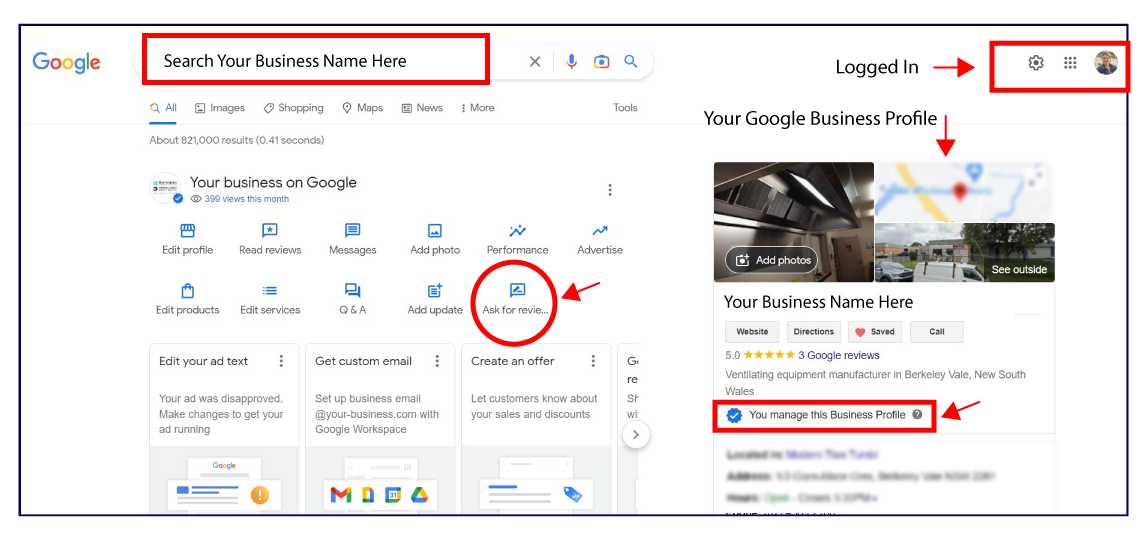Open the Google apps grid
Screen dimensions: 1147x540
(x=1070, y=63)
